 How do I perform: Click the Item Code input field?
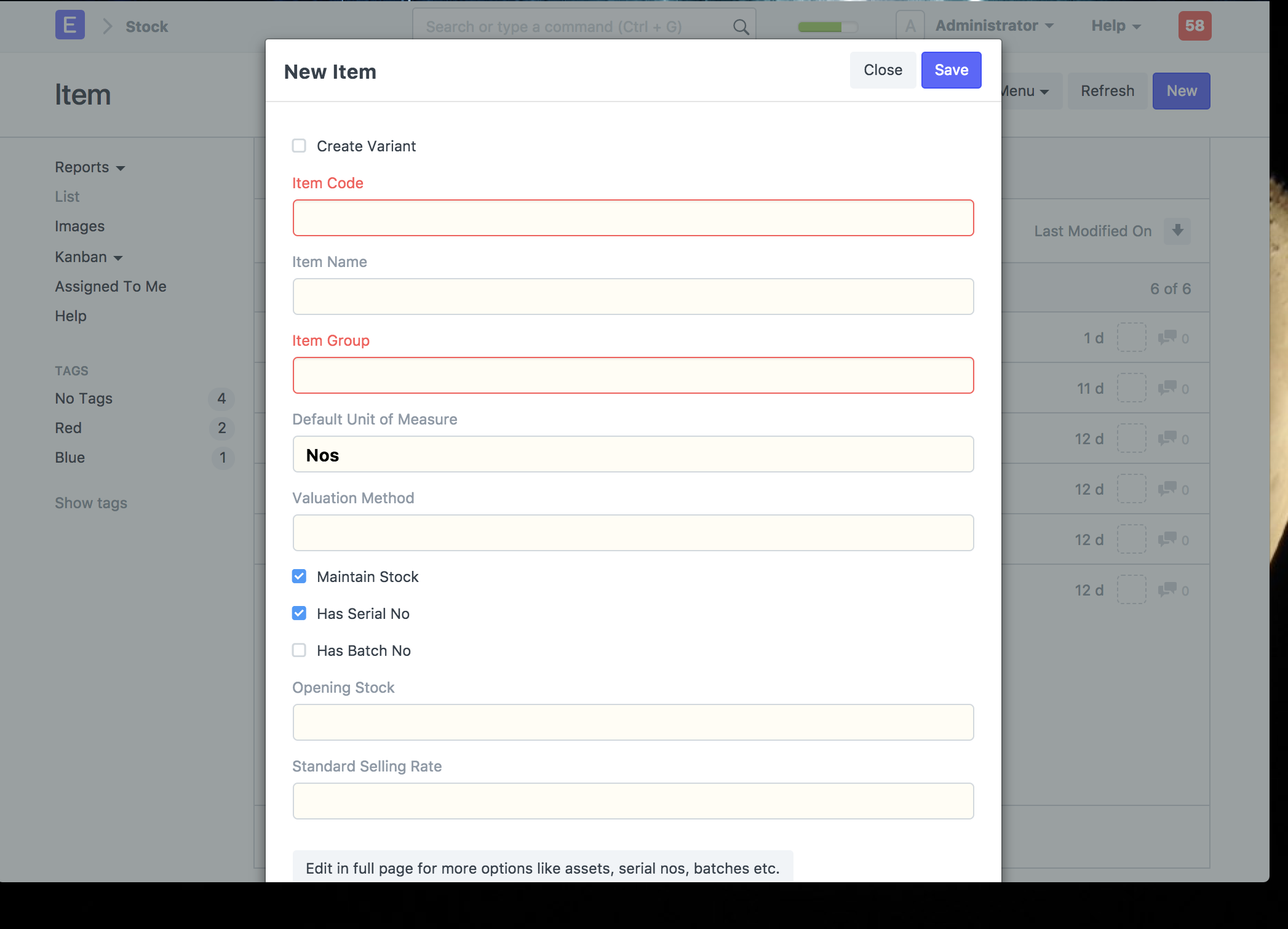coord(633,218)
